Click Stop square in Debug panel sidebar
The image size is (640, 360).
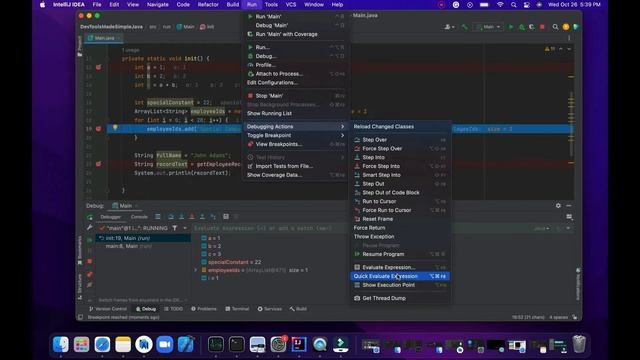(90, 261)
